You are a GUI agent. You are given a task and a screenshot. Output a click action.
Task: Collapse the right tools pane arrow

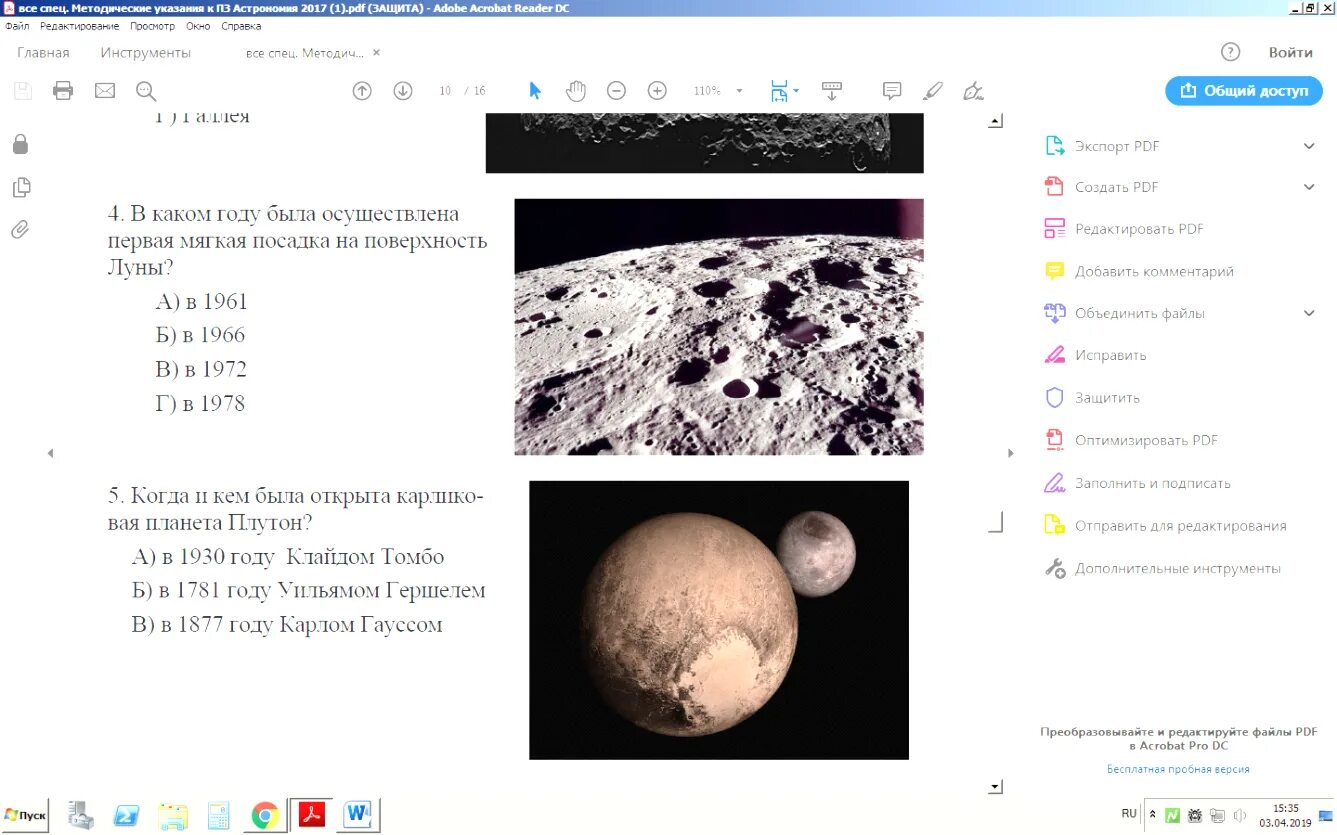pyautogui.click(x=1010, y=453)
